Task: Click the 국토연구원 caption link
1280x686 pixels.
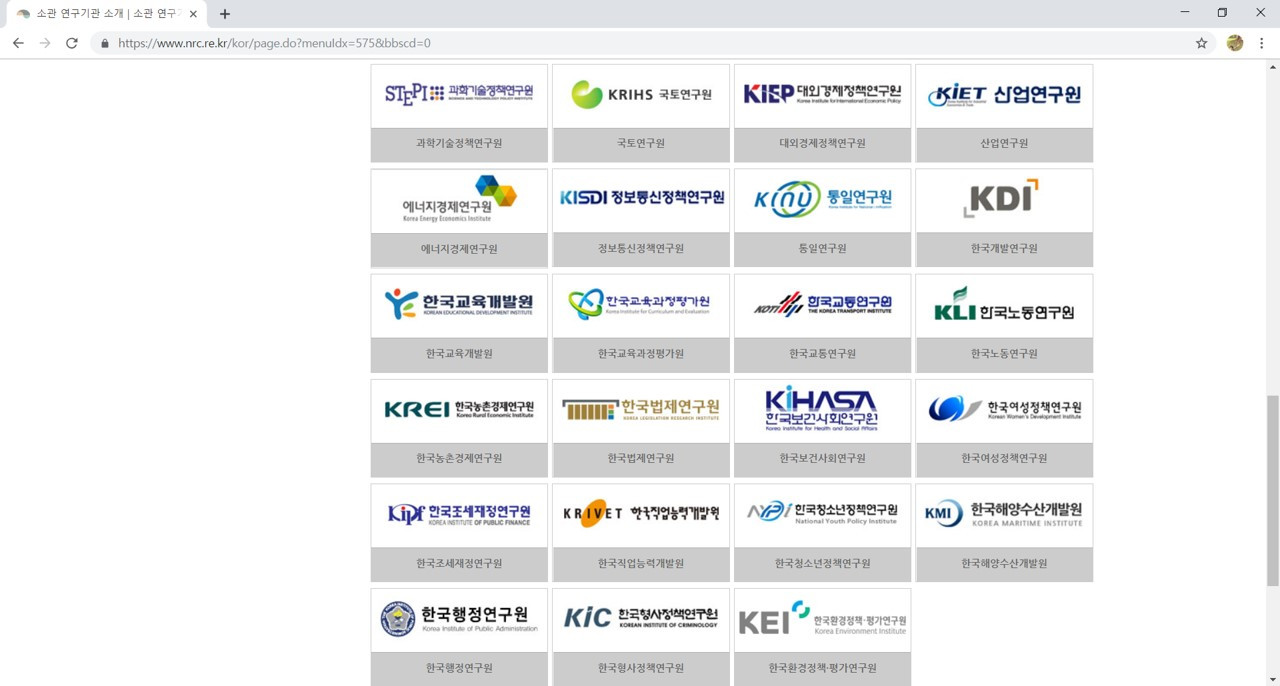Action: (x=641, y=143)
